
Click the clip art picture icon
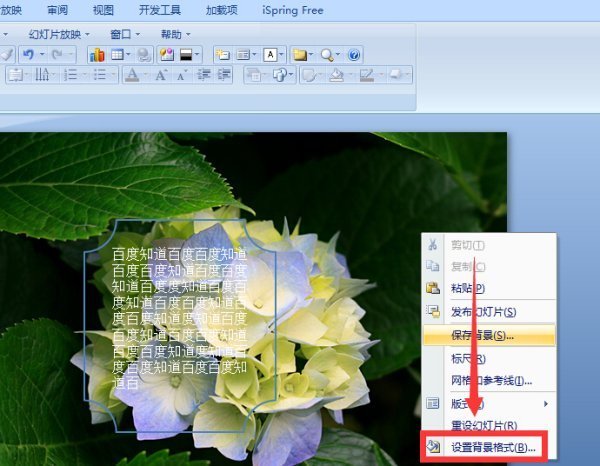click(167, 55)
